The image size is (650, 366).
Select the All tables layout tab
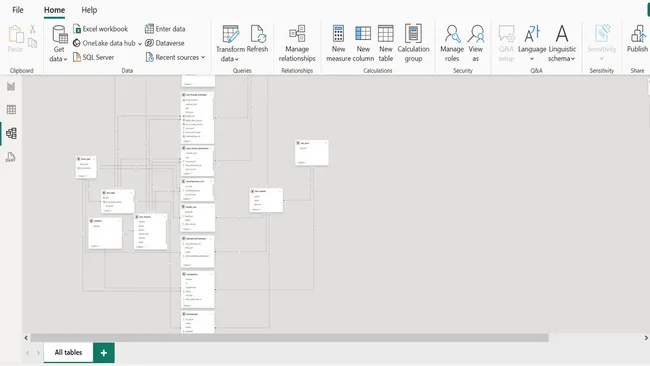point(68,352)
